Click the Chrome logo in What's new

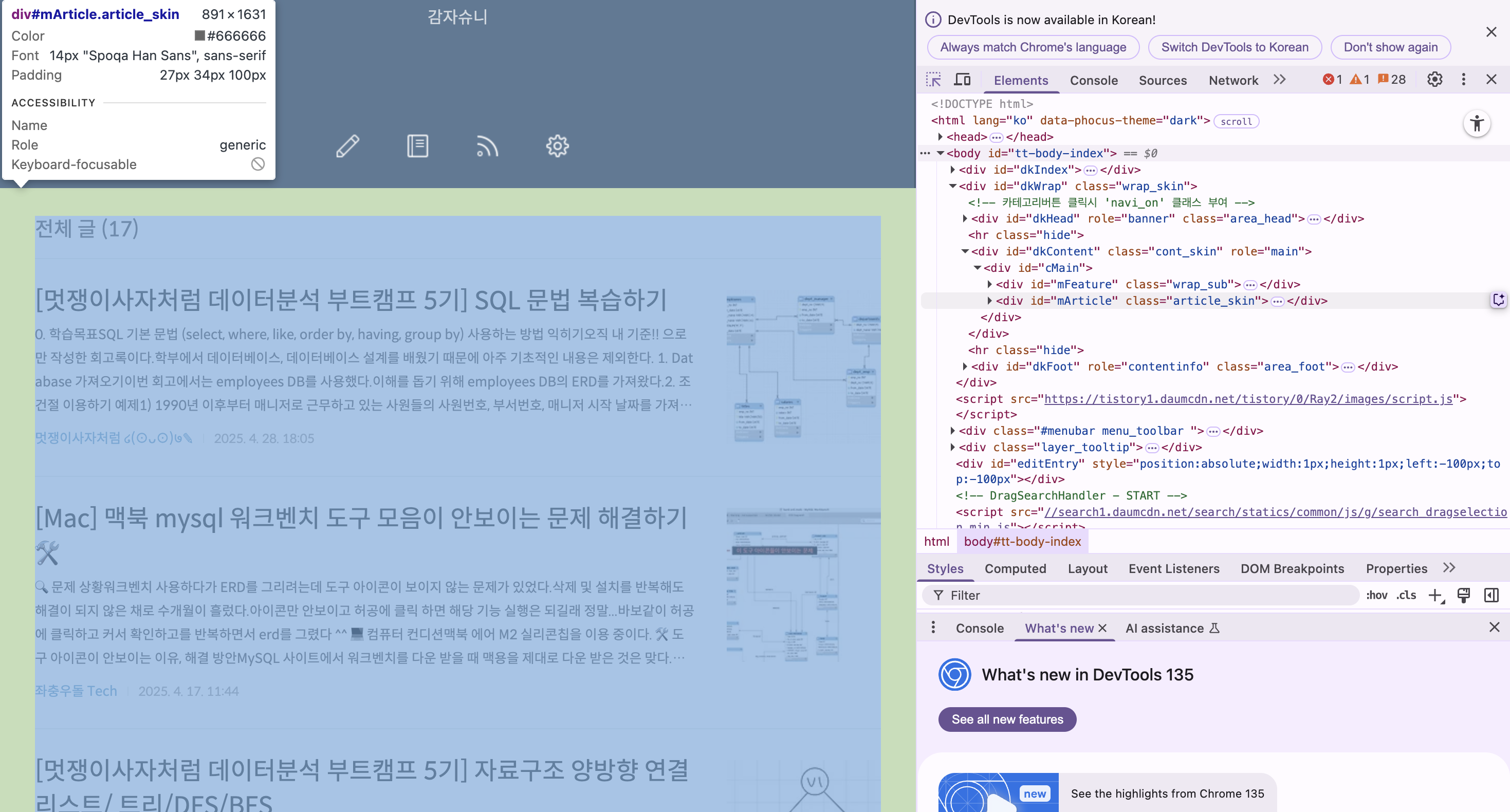click(955, 675)
